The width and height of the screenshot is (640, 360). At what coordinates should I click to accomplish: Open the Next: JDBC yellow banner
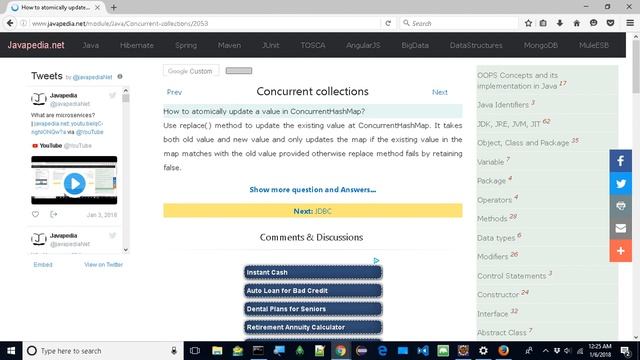313,211
